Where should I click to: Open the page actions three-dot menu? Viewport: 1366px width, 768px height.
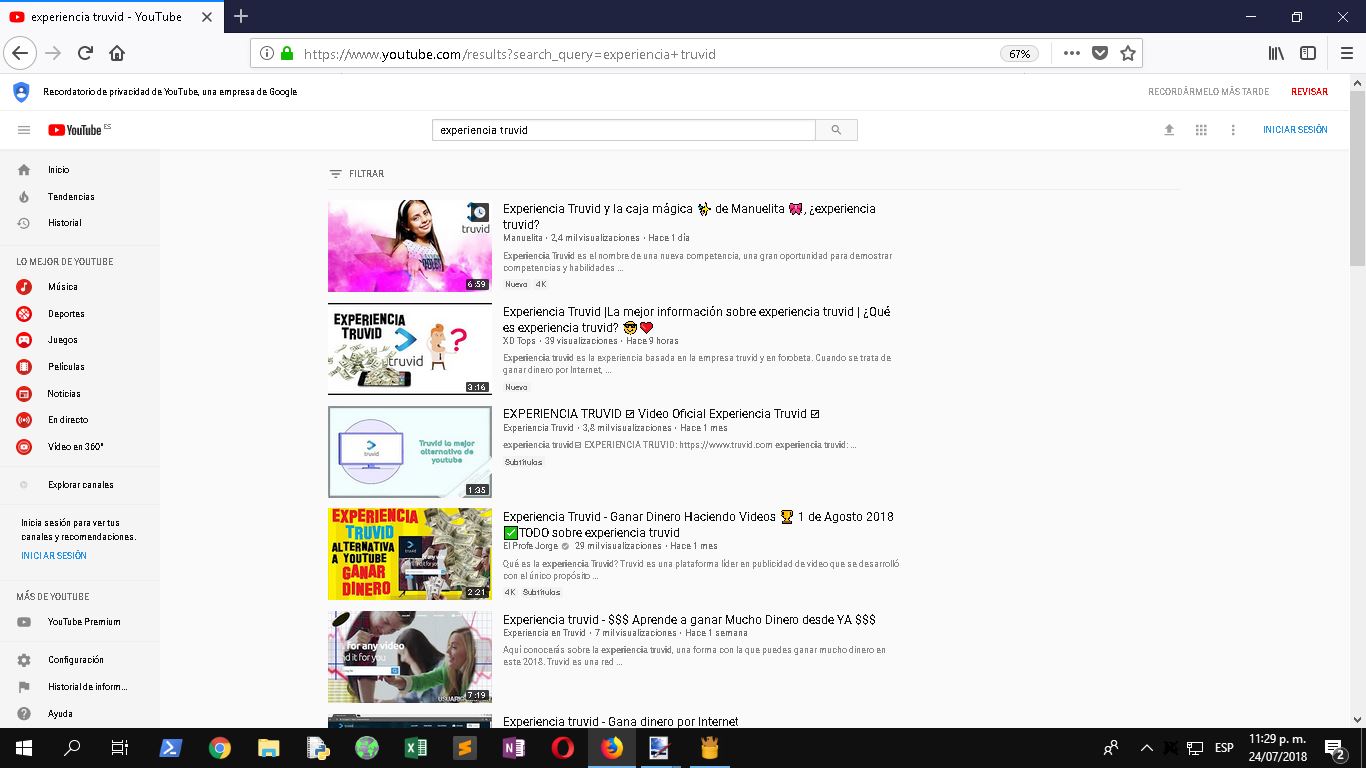coord(1071,54)
